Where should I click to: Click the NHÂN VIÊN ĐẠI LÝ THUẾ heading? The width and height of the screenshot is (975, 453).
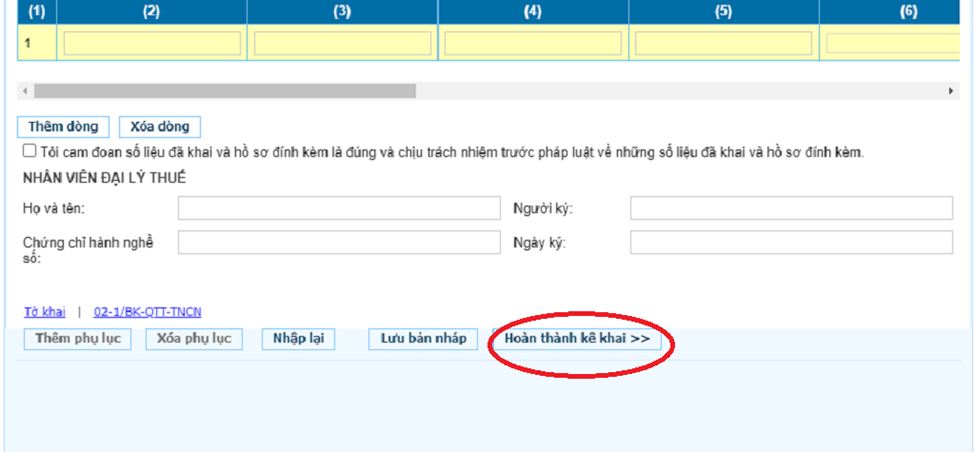point(104,178)
